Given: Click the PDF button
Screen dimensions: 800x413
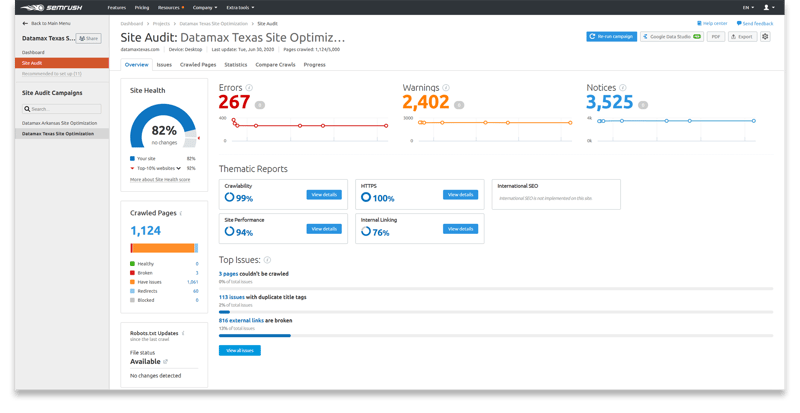Looking at the screenshot, I should pyautogui.click(x=716, y=37).
